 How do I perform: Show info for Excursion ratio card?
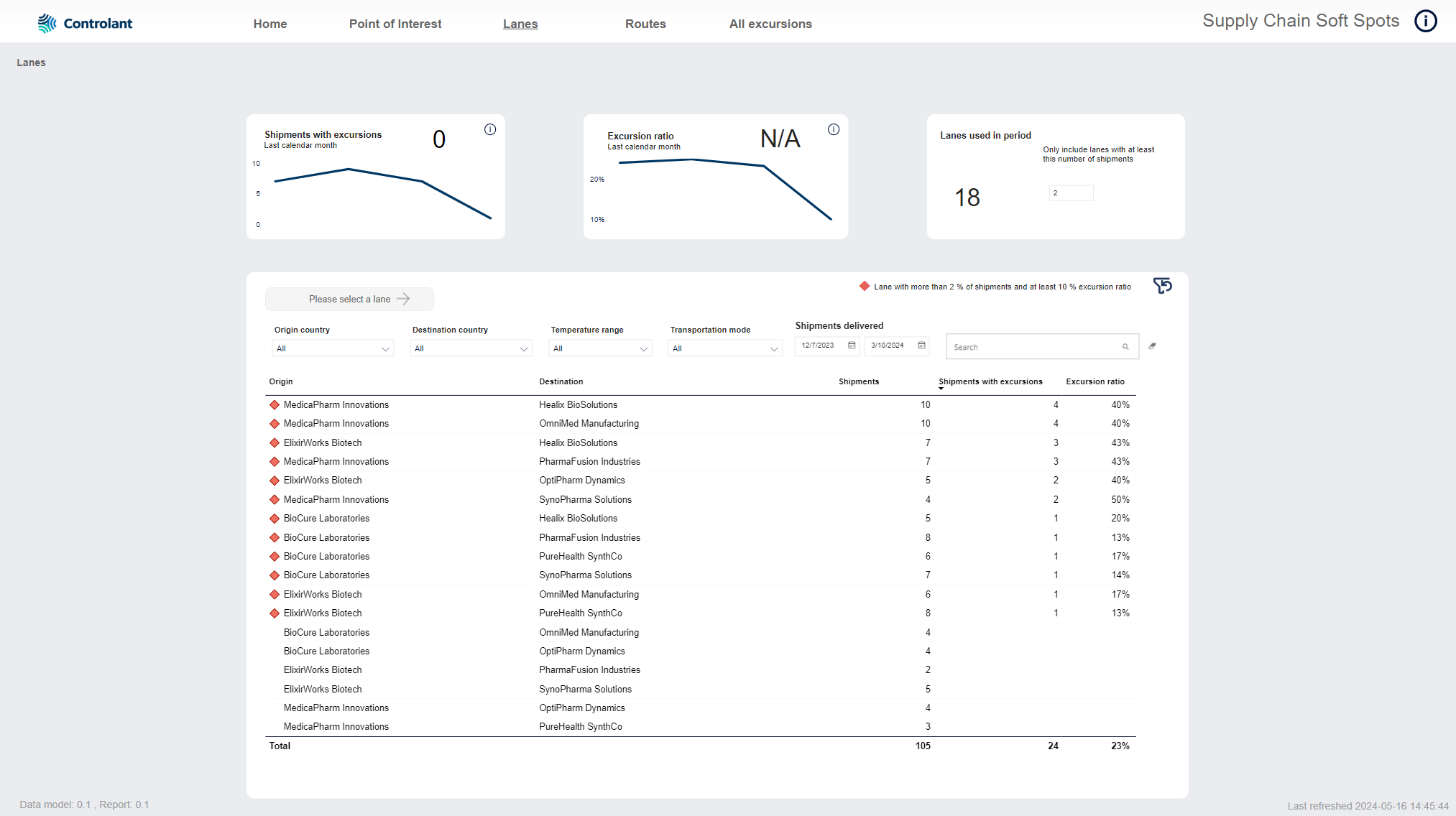click(834, 130)
